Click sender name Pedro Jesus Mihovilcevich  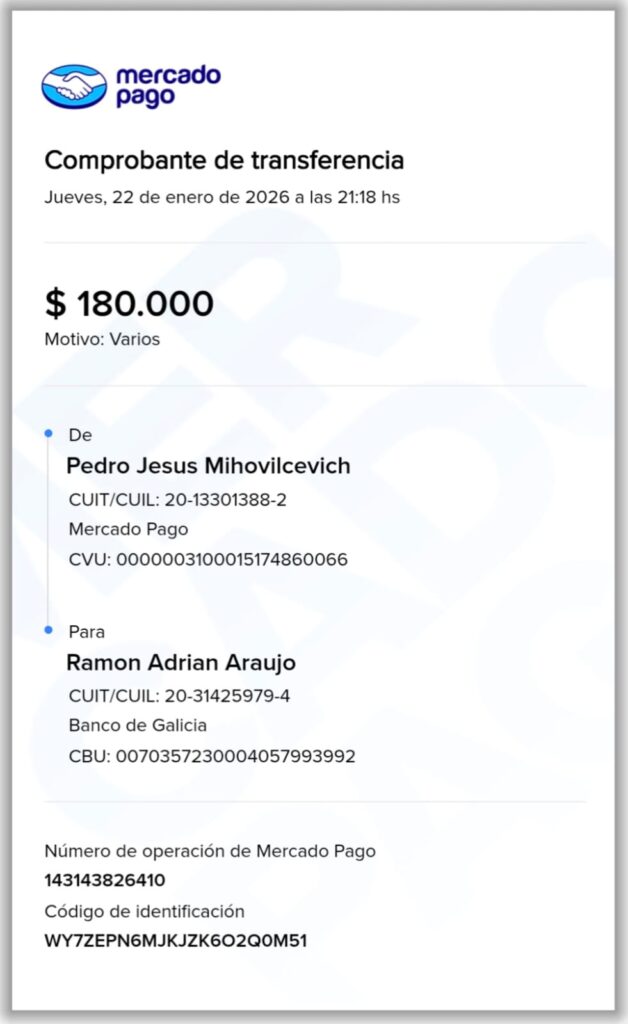click(x=208, y=466)
